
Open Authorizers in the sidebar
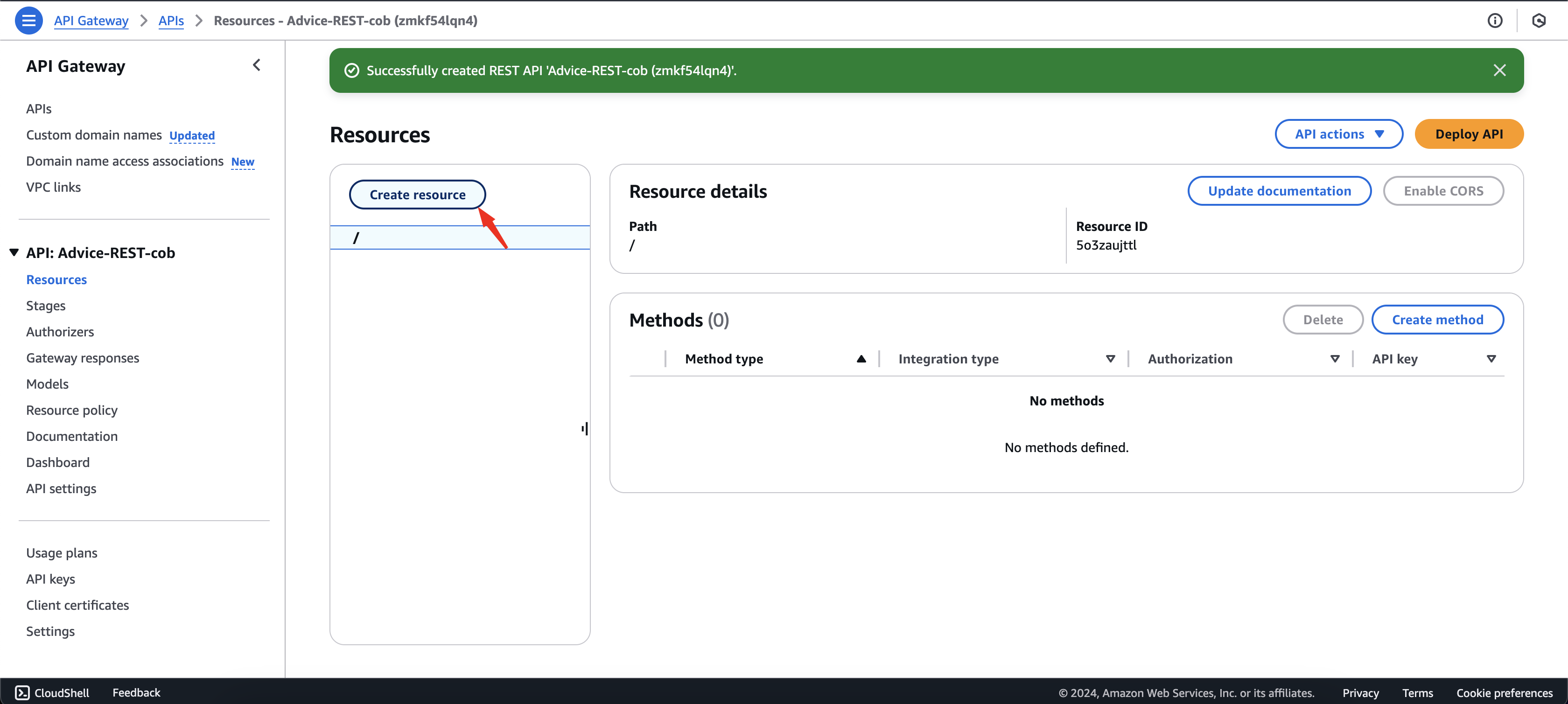tap(60, 332)
